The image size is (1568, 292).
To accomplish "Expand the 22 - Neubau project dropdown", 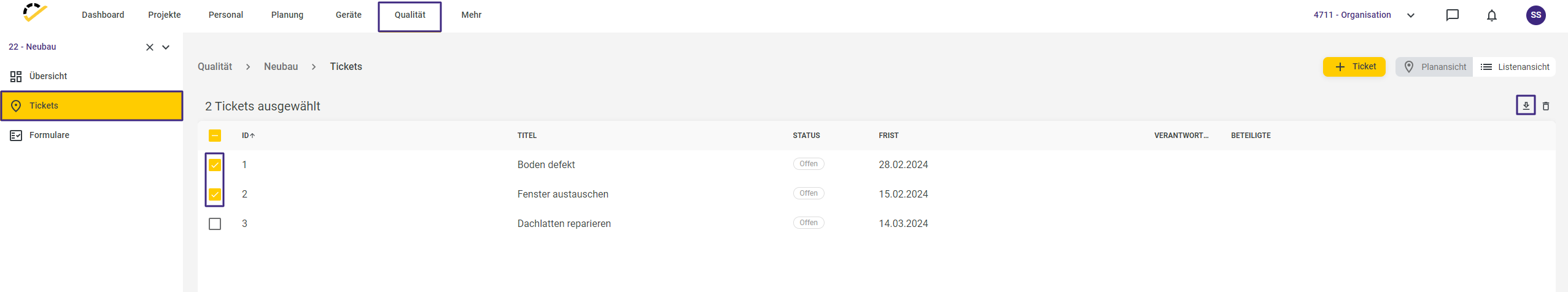I will (166, 47).
